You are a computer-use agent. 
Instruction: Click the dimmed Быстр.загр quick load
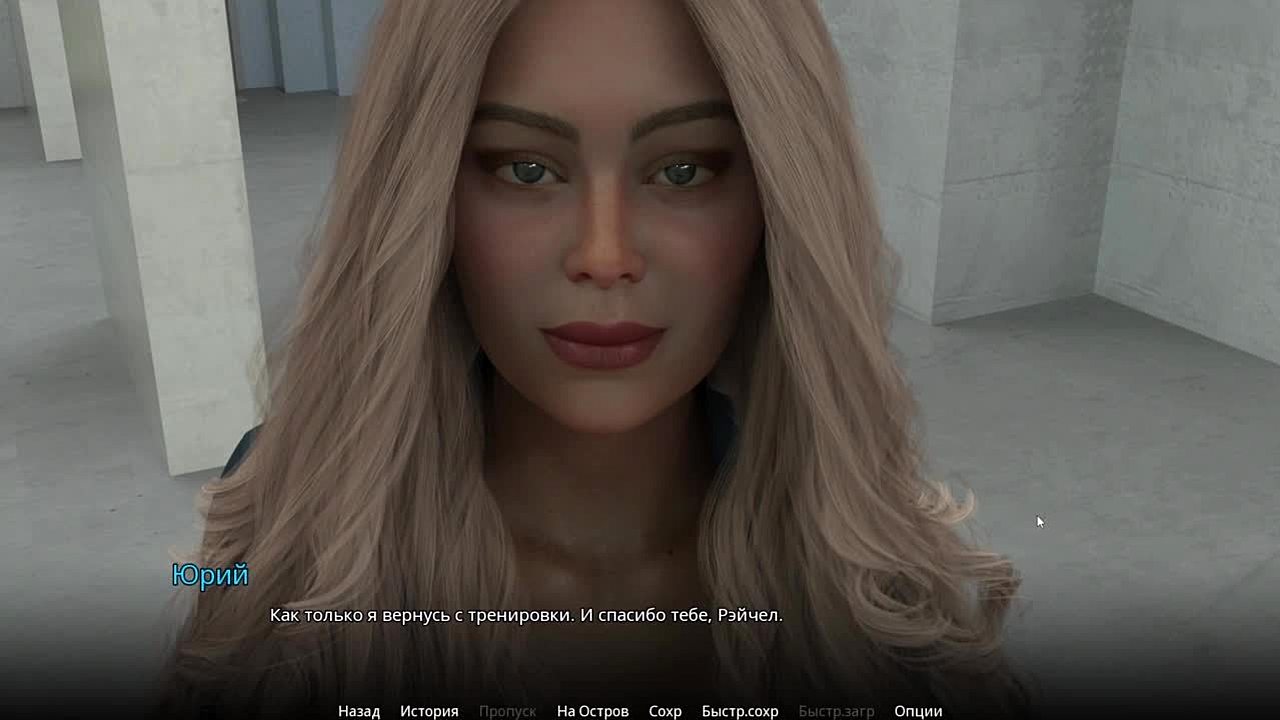[836, 711]
